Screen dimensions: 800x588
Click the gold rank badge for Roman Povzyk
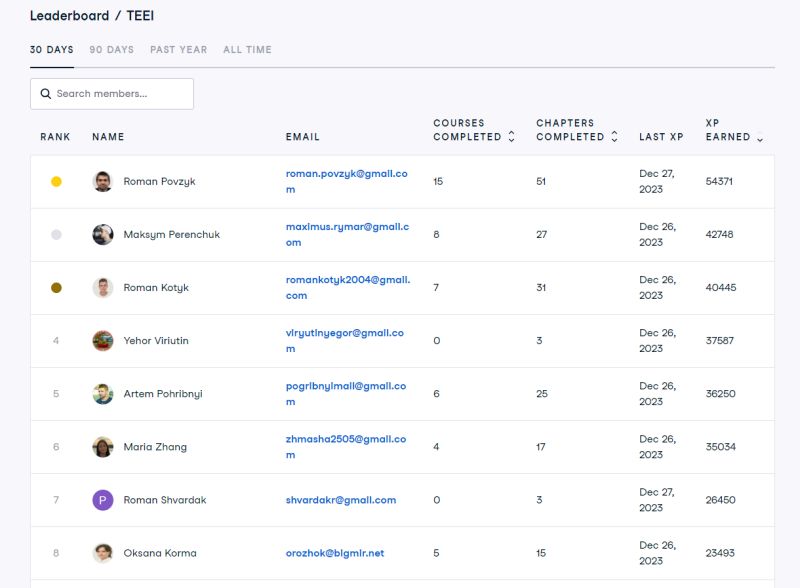coord(56,182)
